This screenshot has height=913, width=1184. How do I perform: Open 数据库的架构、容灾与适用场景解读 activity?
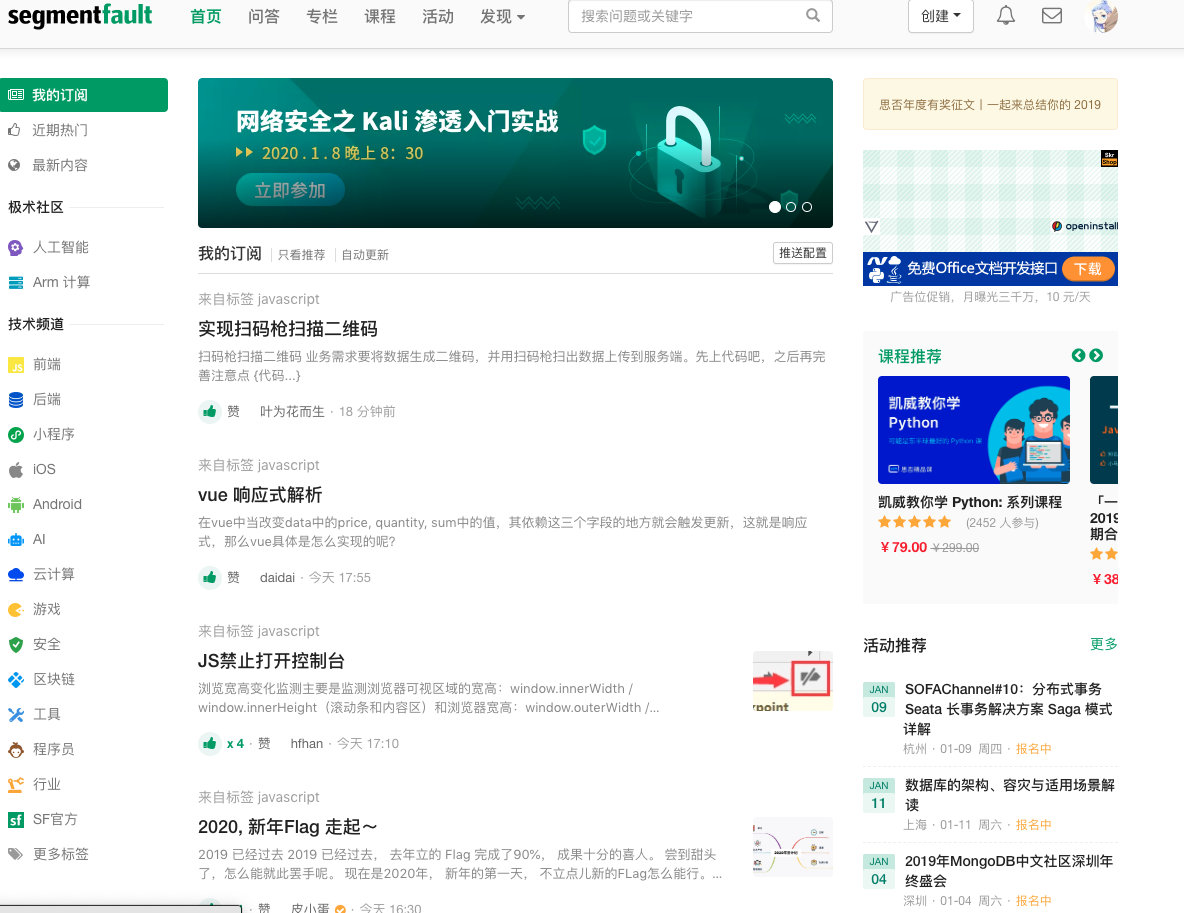(x=1010, y=795)
